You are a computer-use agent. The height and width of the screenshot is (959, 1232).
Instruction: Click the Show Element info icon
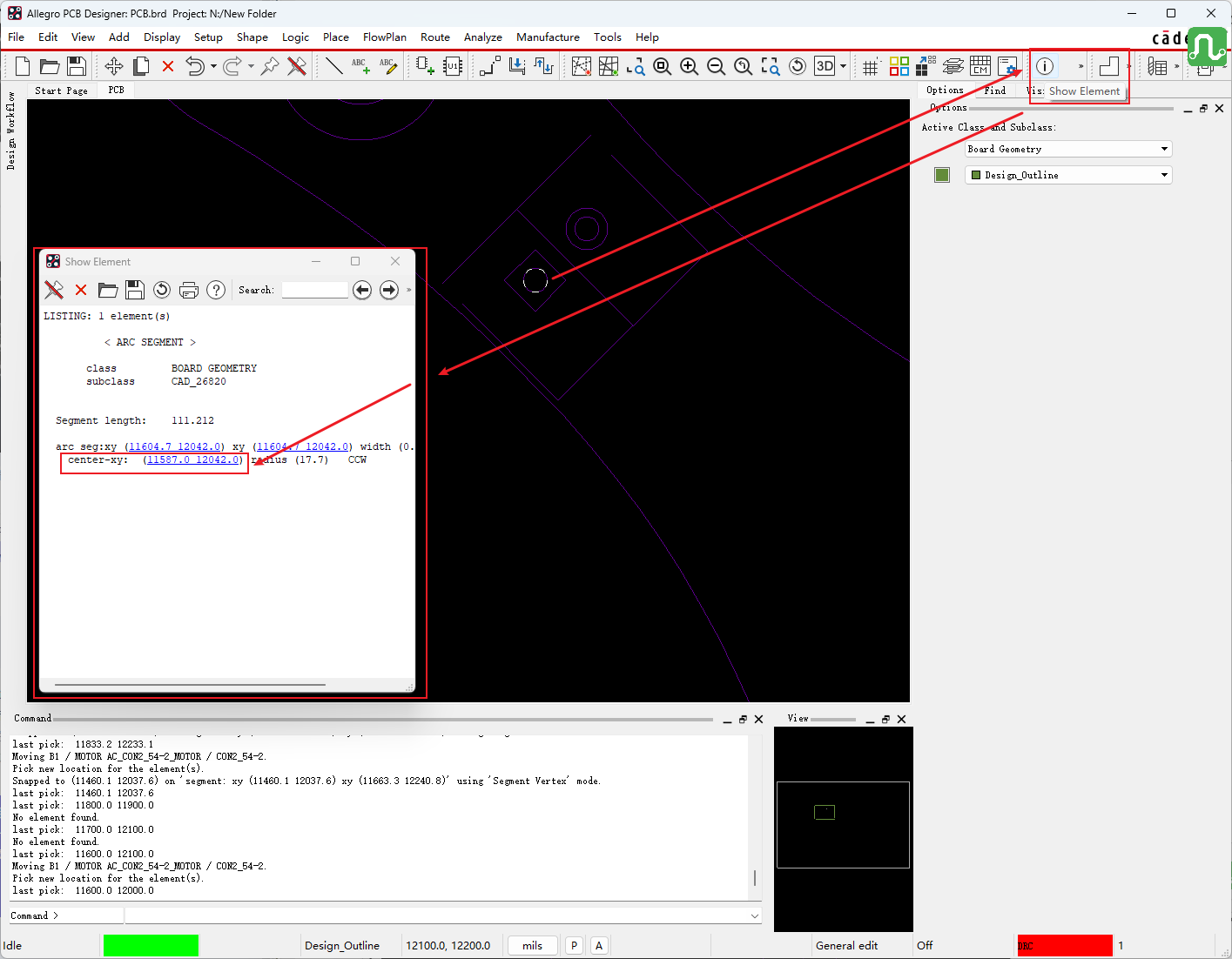tap(1045, 66)
